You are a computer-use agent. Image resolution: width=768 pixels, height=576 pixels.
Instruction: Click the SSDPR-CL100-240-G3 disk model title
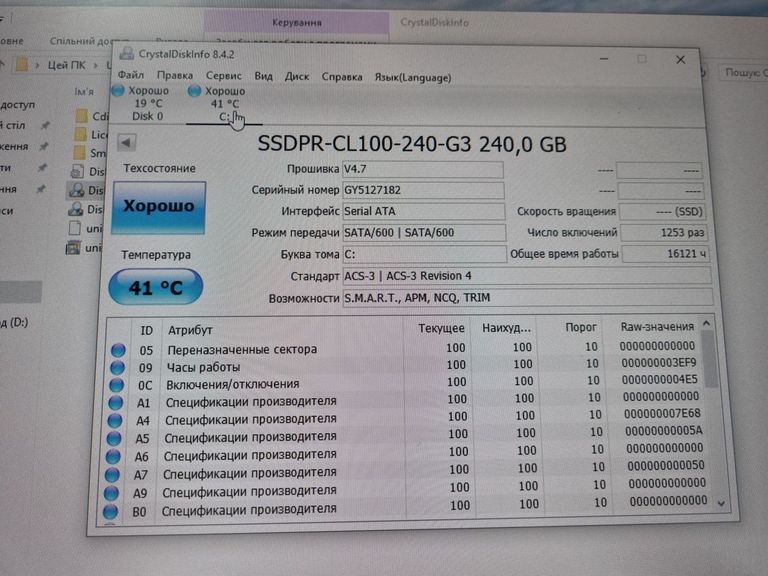[x=411, y=144]
